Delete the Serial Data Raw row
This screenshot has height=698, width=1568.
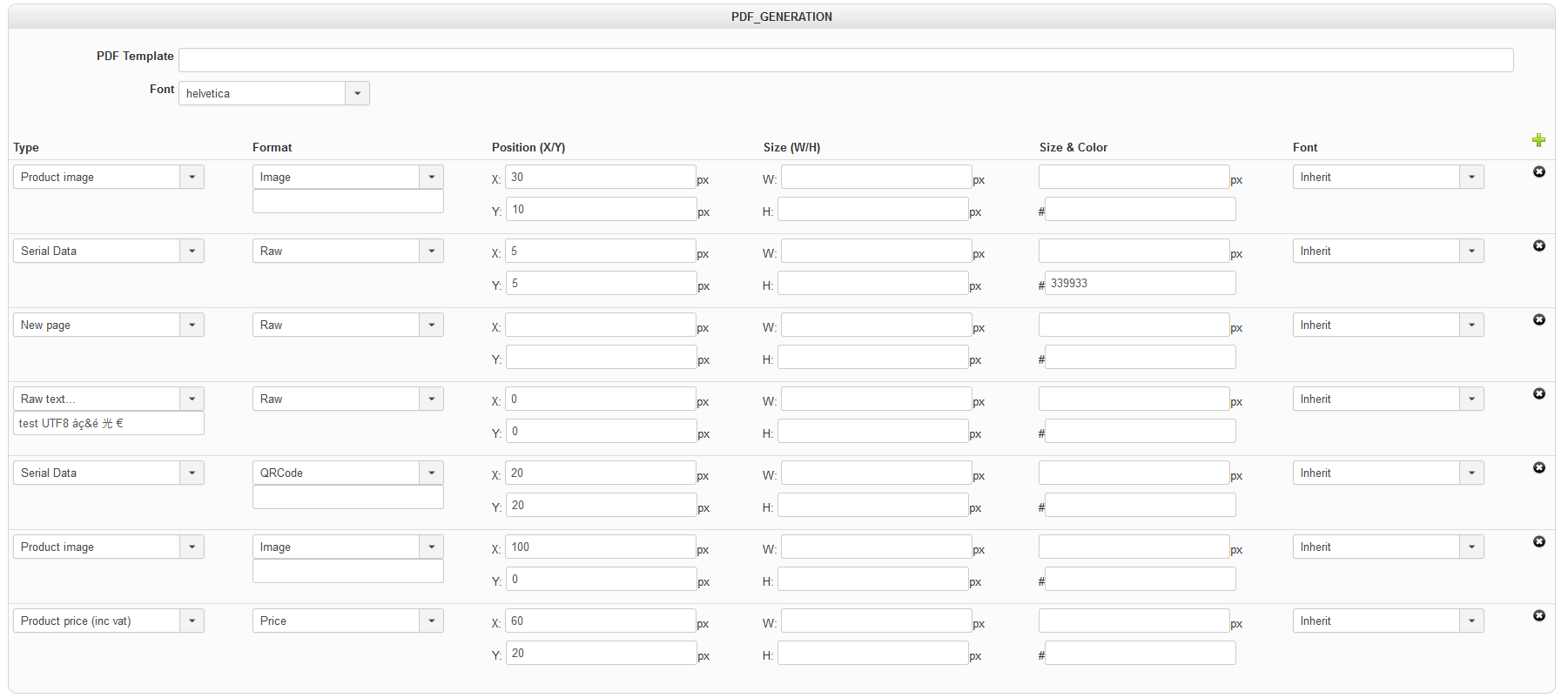(x=1538, y=246)
